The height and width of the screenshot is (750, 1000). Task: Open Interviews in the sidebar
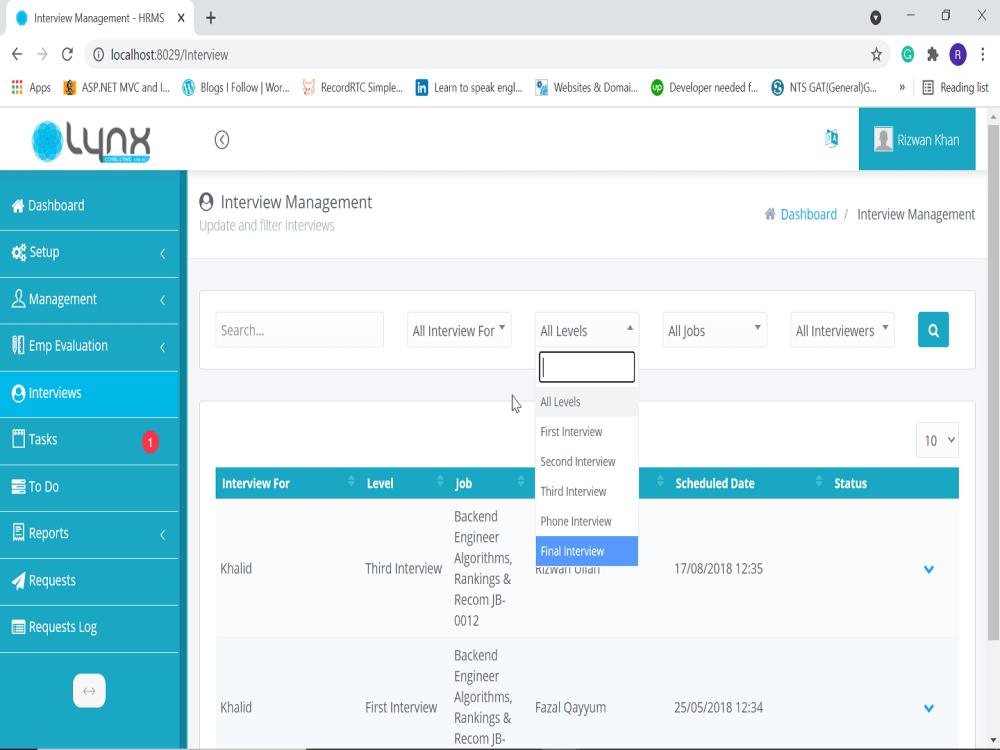point(89,393)
